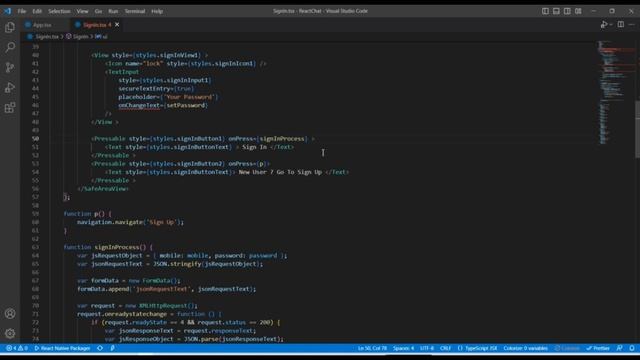The width and height of the screenshot is (640, 360).
Task: Click the debug icon after React Native Packager
Action: pyautogui.click(x=100, y=348)
